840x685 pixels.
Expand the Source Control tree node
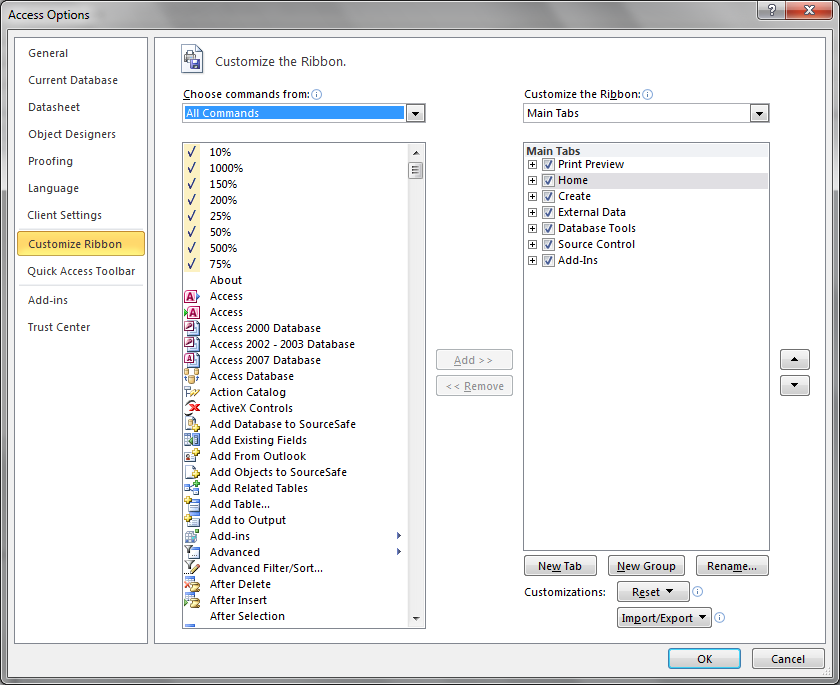point(532,245)
